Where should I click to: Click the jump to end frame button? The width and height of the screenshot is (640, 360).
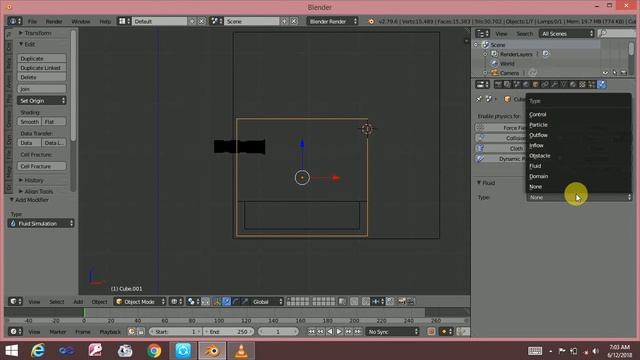(358, 332)
